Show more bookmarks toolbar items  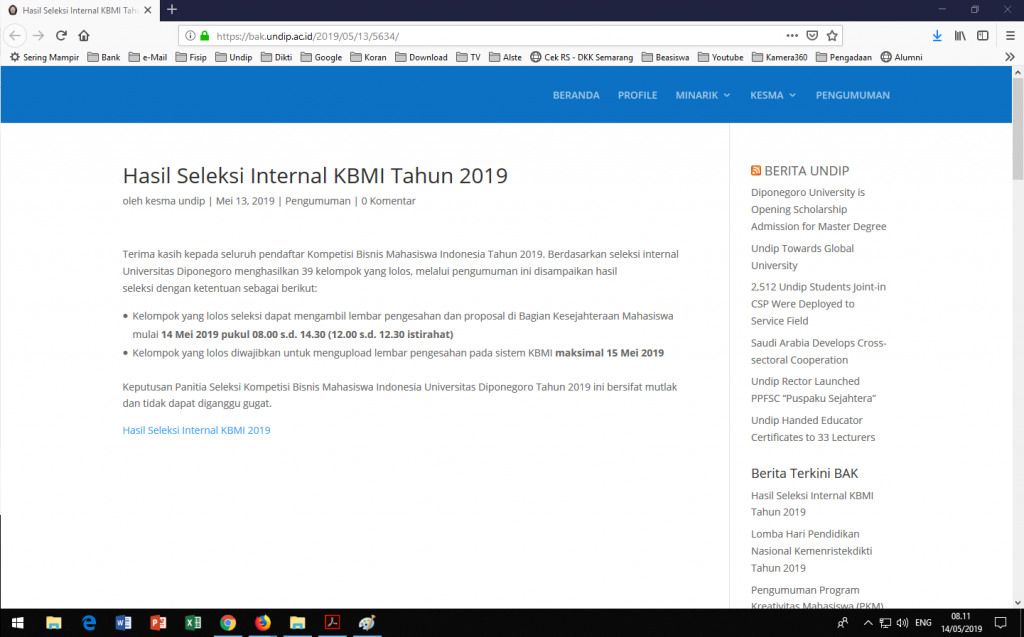(x=1009, y=57)
